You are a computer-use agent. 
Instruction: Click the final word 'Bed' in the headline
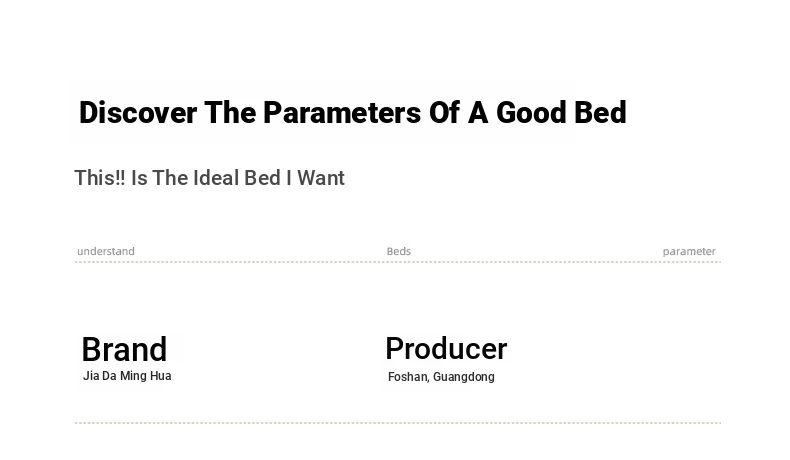pyautogui.click(x=600, y=112)
